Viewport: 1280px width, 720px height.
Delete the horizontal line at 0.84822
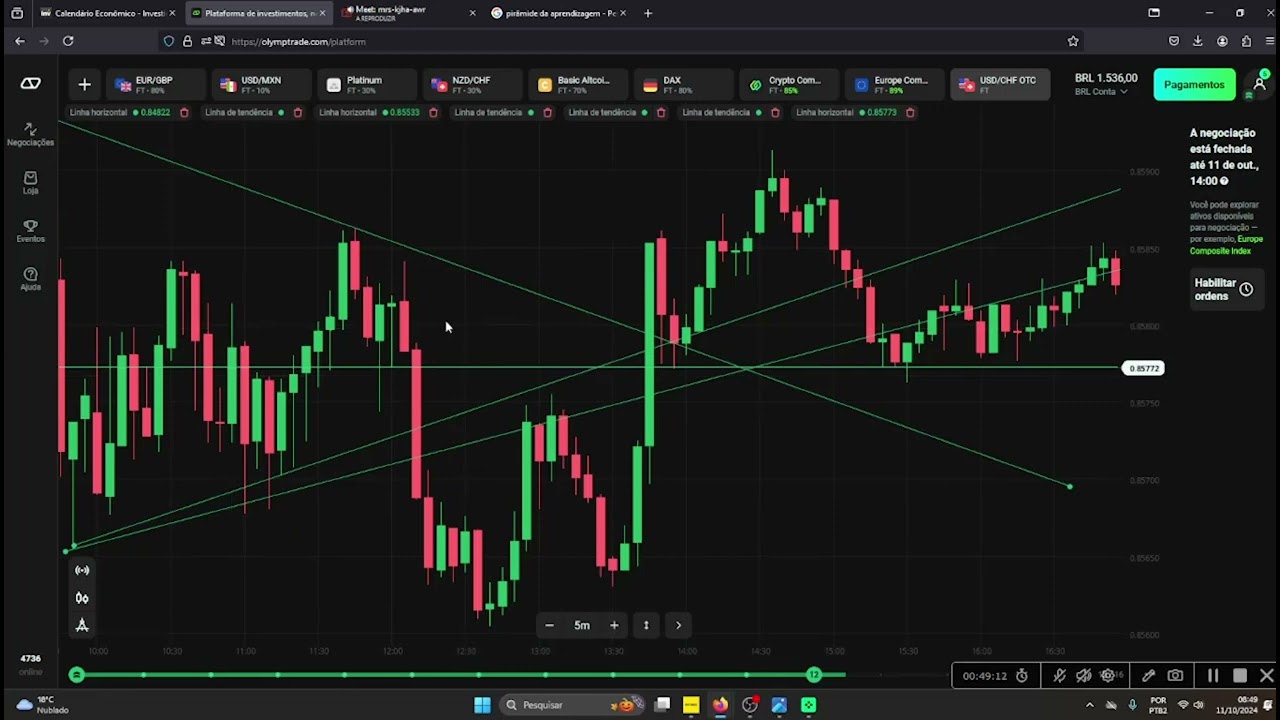tap(184, 113)
